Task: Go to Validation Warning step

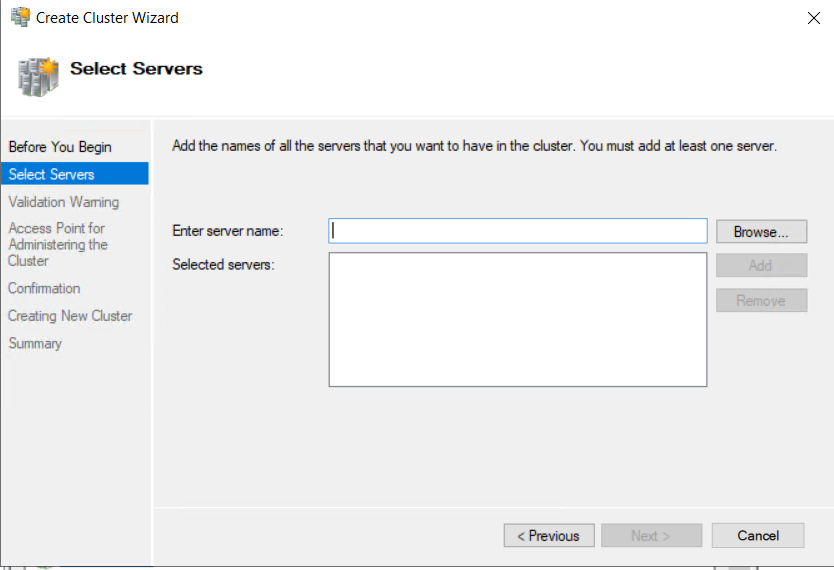Action: pos(64,202)
